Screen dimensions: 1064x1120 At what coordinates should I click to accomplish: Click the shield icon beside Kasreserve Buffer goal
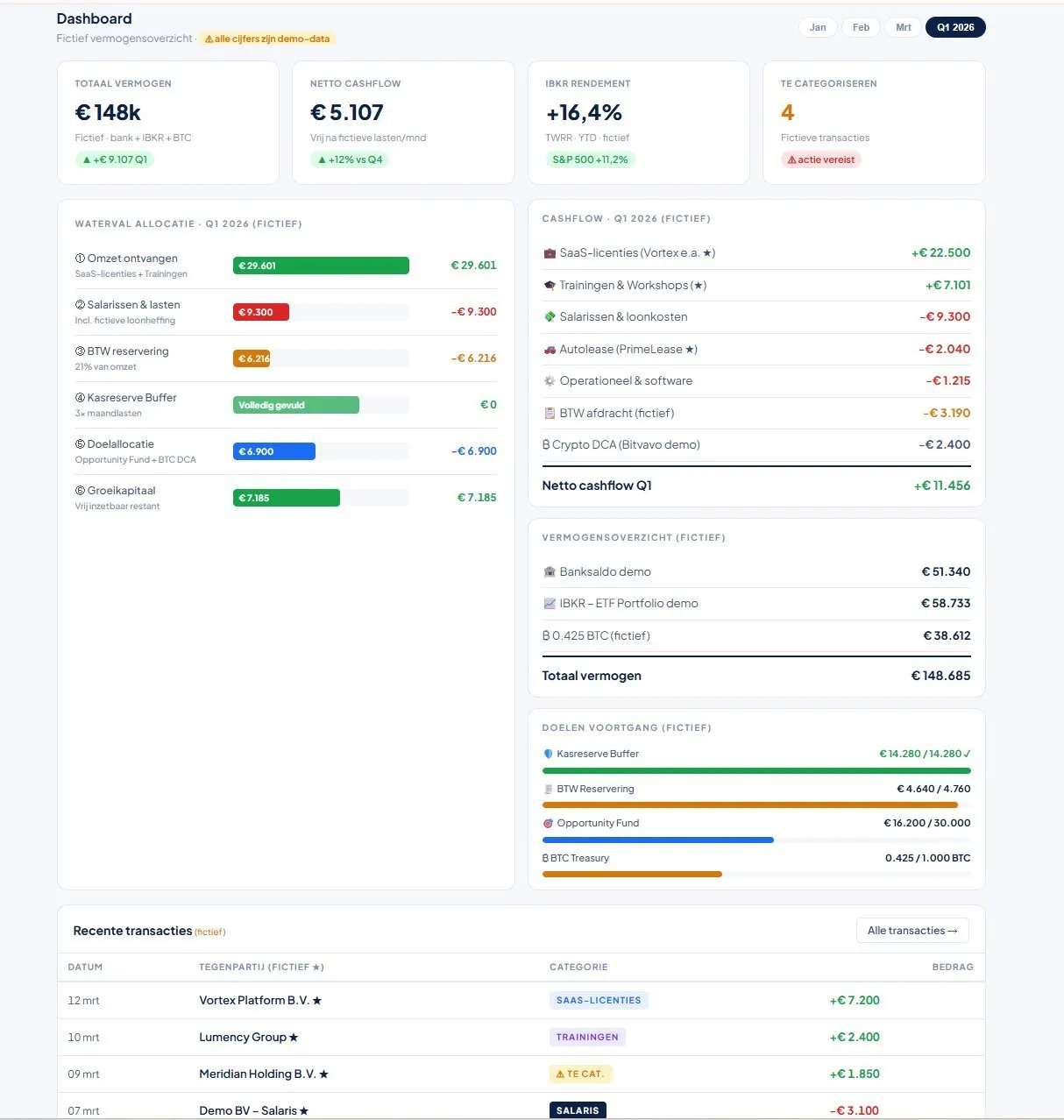[x=549, y=754]
